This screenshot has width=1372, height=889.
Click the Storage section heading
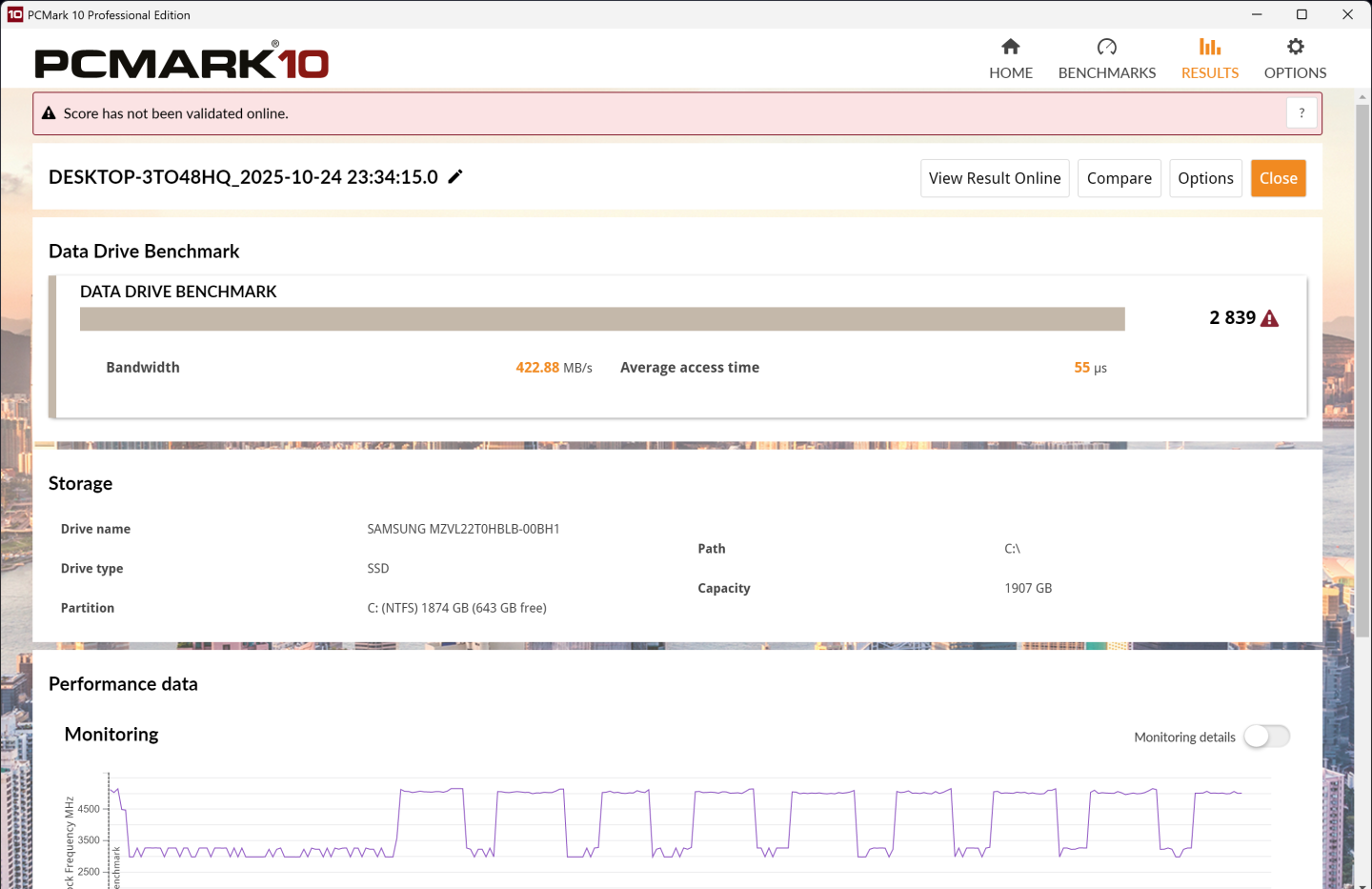point(80,484)
